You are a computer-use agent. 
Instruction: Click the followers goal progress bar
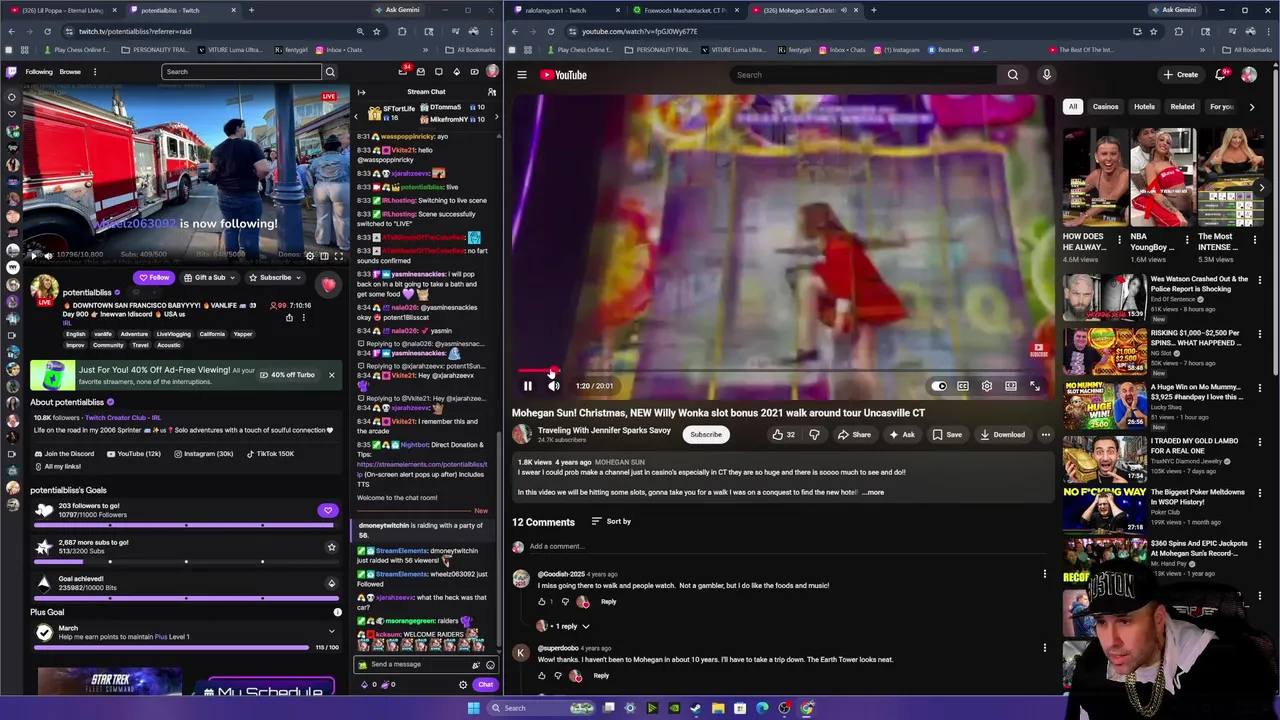[x=186, y=525]
